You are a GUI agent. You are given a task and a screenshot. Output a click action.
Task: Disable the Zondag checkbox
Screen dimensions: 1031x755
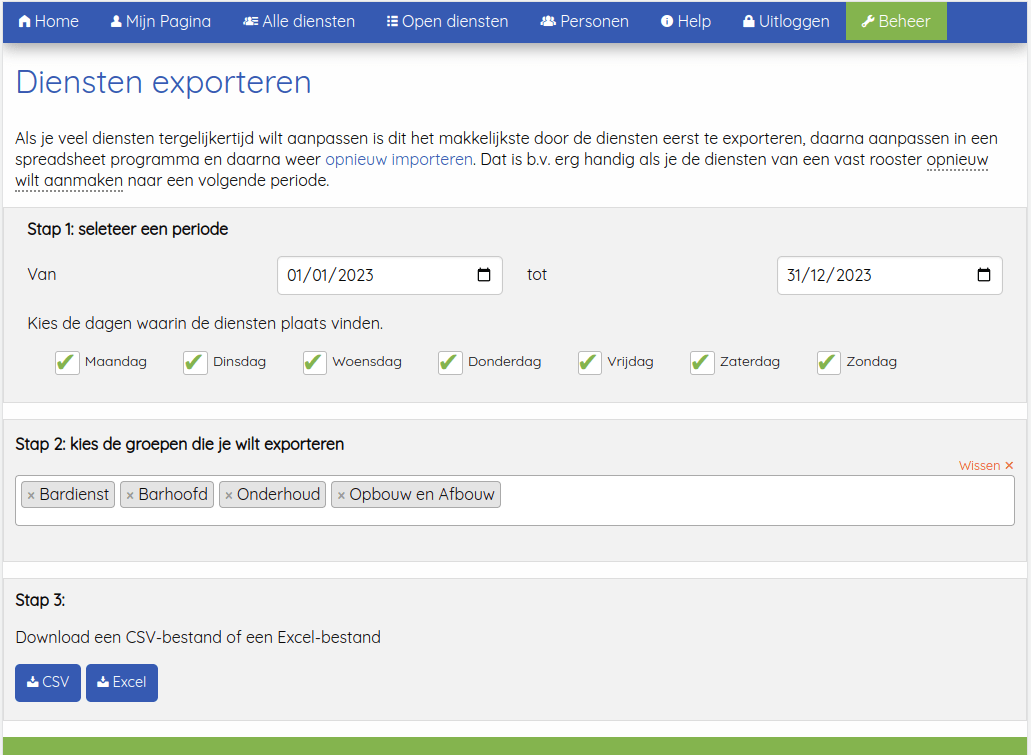click(x=827, y=362)
